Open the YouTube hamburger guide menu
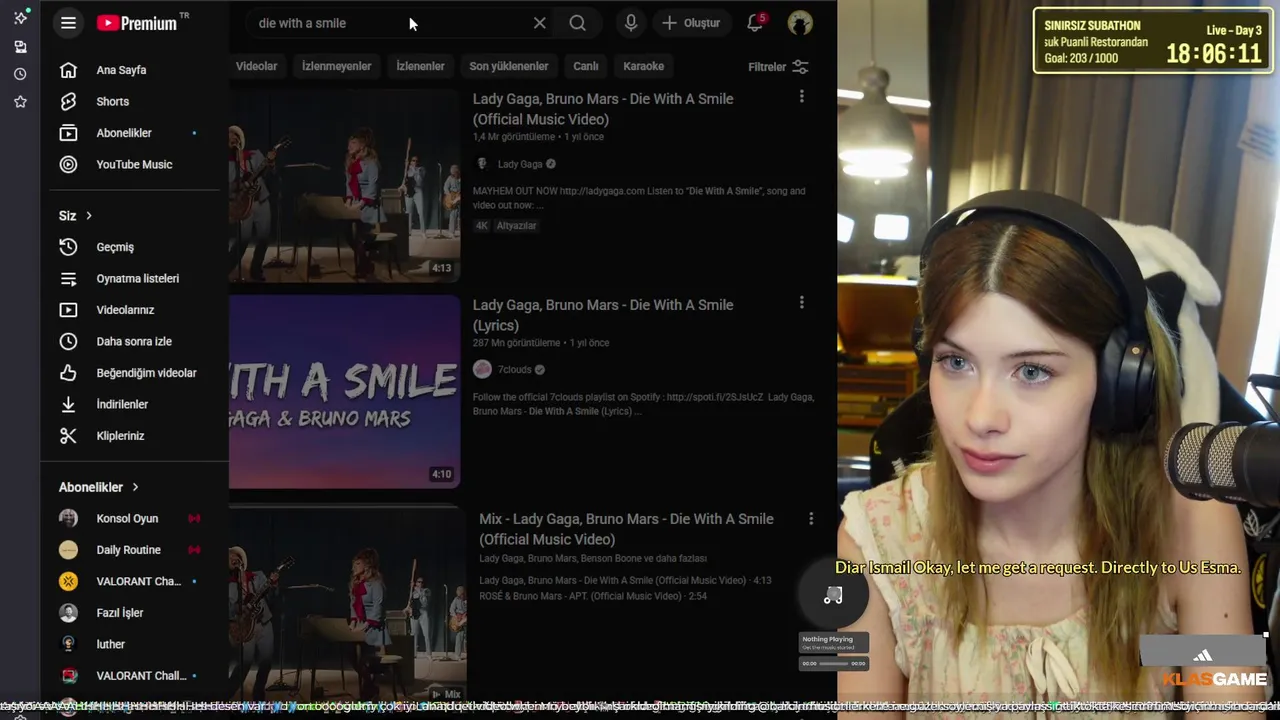 tap(68, 23)
